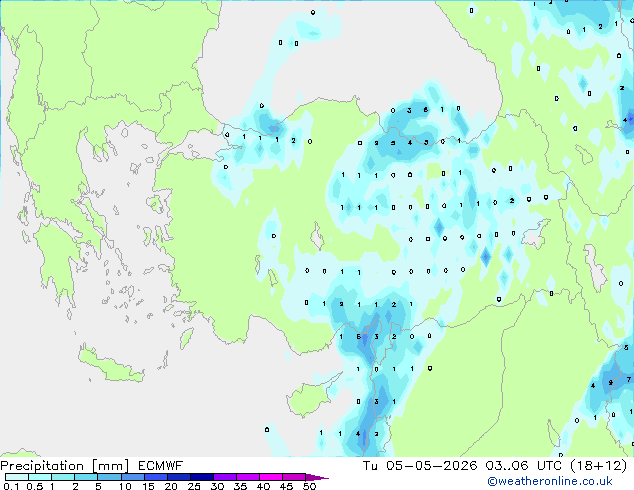
Task: Click the legend value '0.1'
Action: coord(11,486)
